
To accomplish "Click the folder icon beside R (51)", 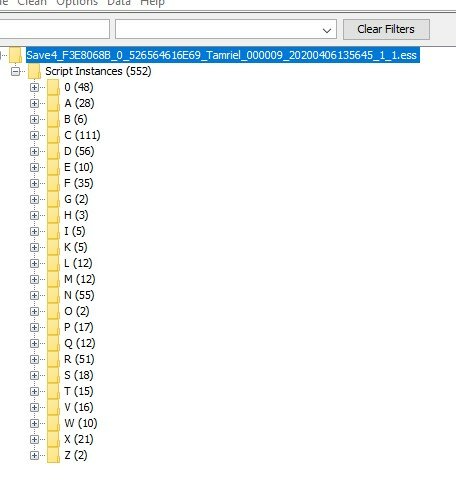I will 53,359.
